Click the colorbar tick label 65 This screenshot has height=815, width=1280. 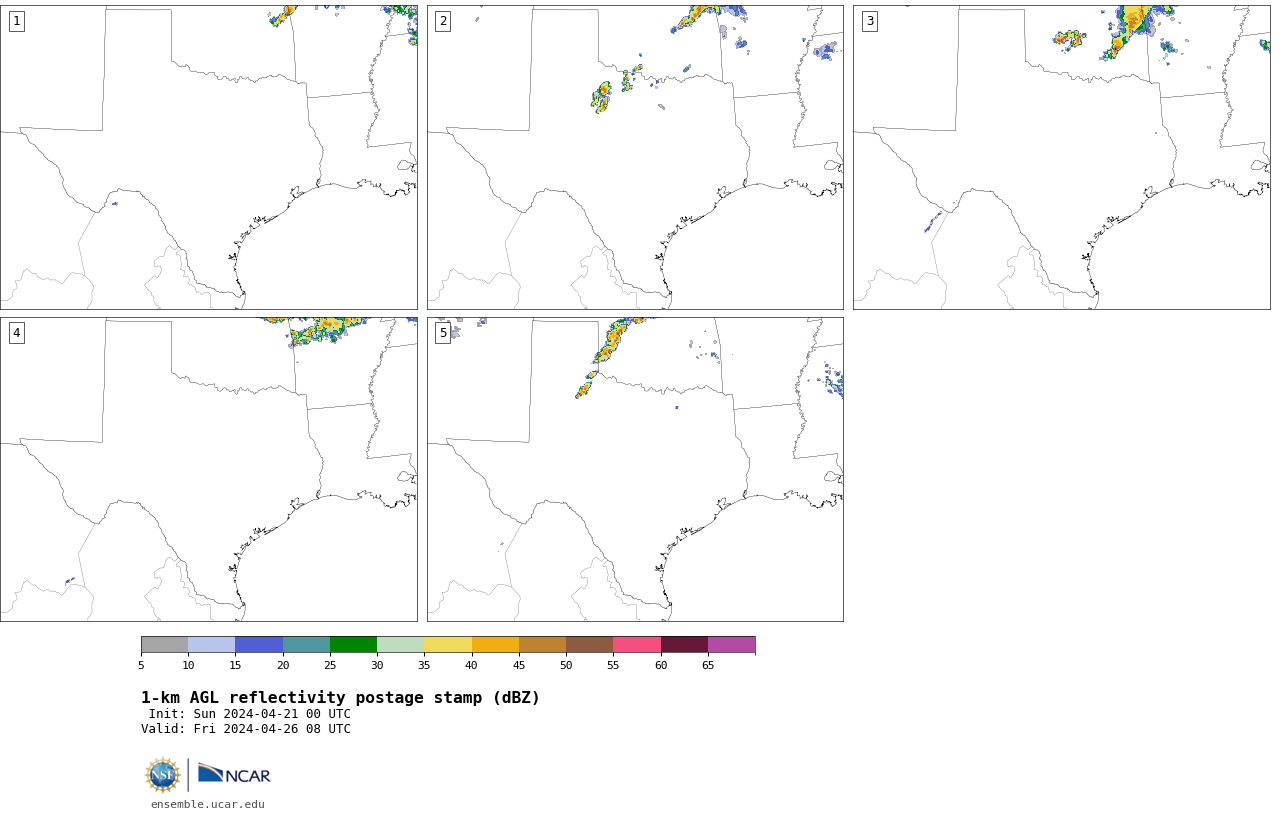[x=708, y=665]
